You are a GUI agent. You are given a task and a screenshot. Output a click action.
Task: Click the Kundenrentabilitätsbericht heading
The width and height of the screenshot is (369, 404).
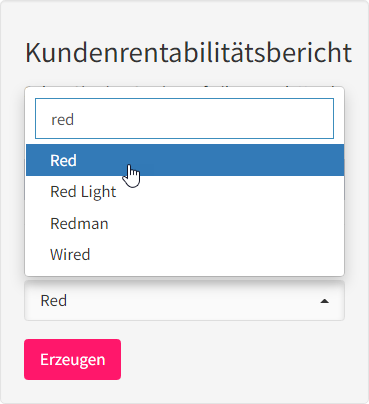point(189,53)
